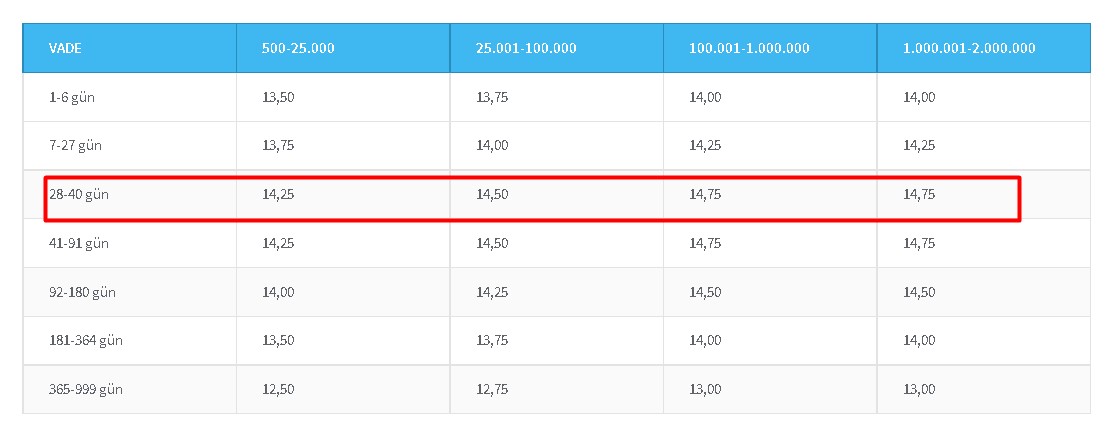Select the 365-999 gün row label
Image resolution: width=1108 pixels, height=421 pixels.
[86, 389]
